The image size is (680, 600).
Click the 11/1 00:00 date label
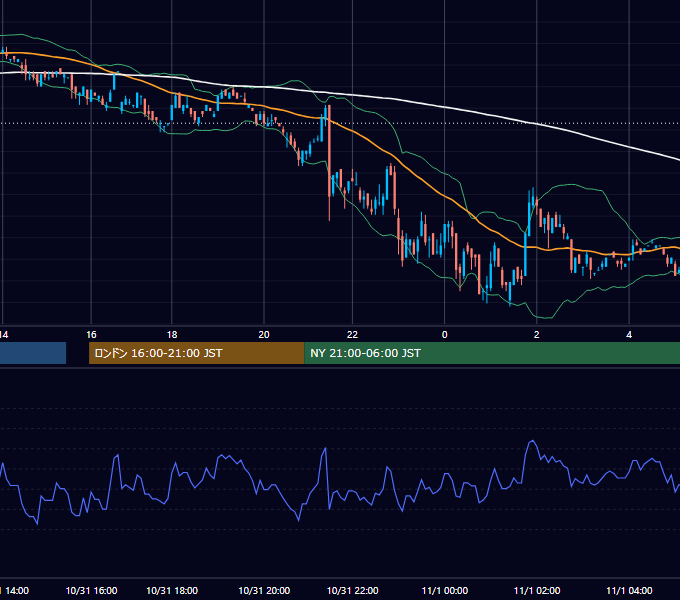[445, 590]
